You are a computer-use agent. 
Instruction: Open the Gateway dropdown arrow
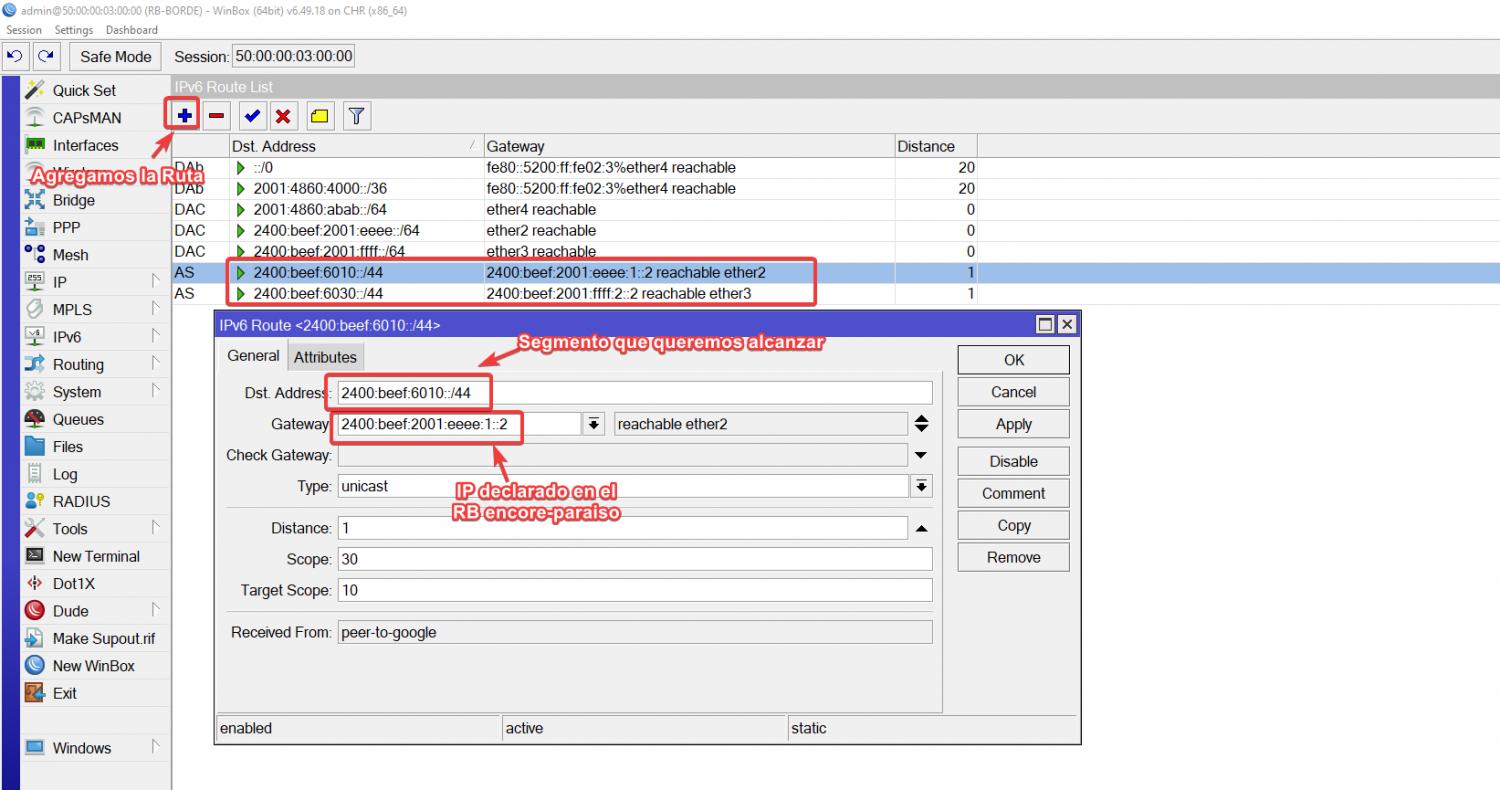tap(594, 424)
